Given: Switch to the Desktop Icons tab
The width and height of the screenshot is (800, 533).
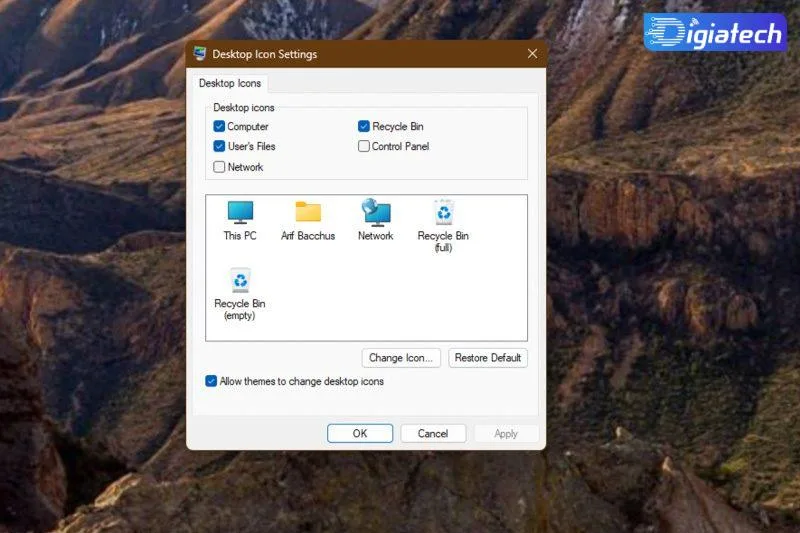Looking at the screenshot, I should point(230,83).
